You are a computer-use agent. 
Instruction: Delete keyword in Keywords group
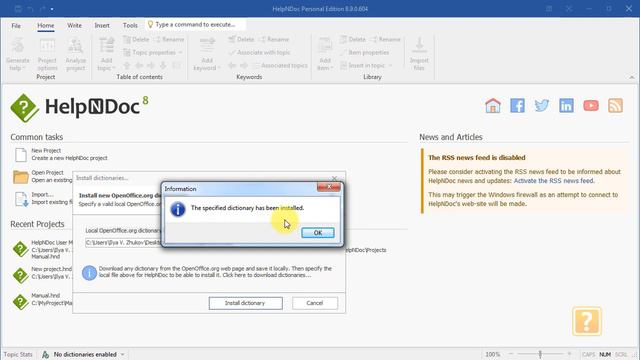[241, 39]
